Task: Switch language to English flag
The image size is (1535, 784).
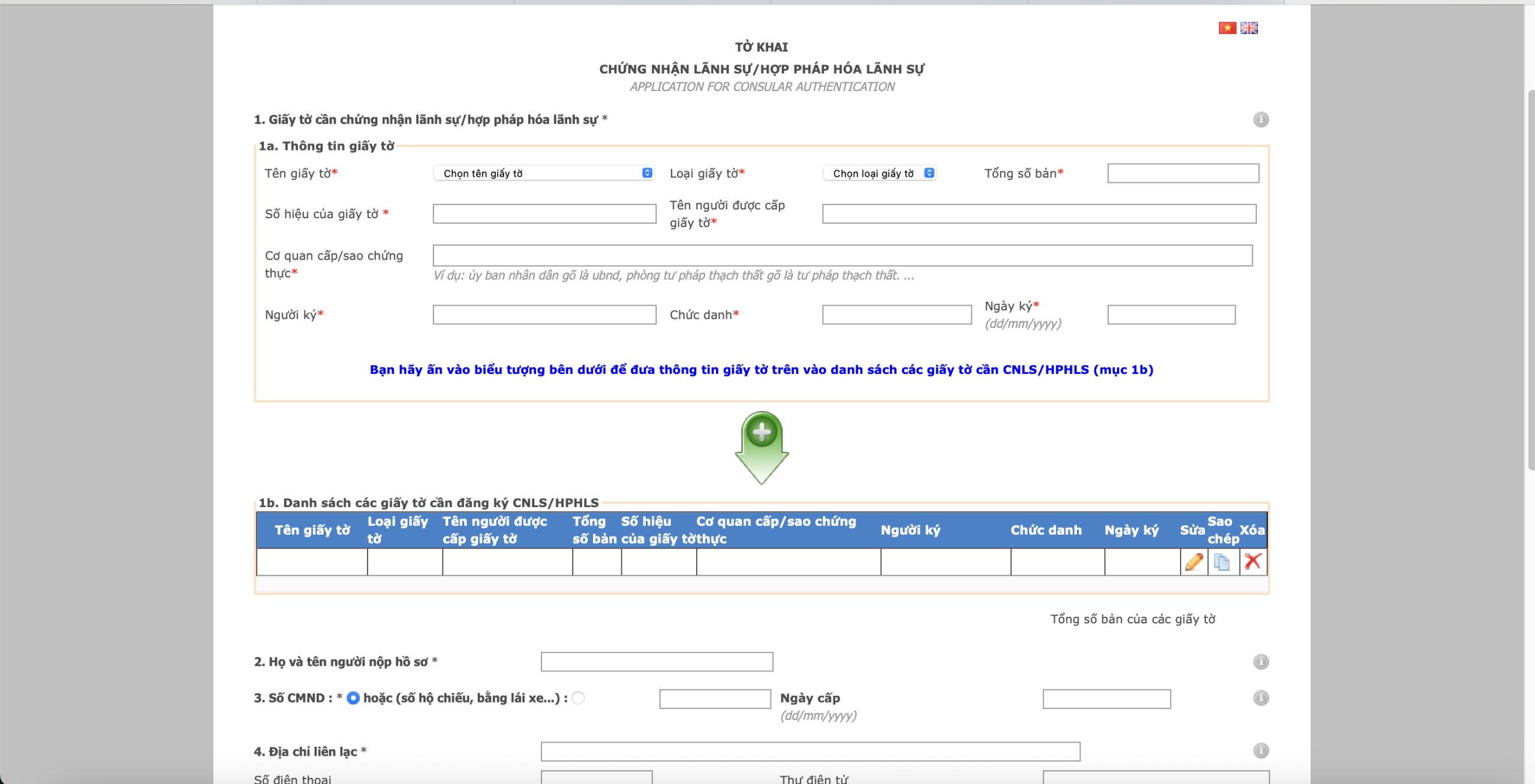Action: tap(1249, 28)
